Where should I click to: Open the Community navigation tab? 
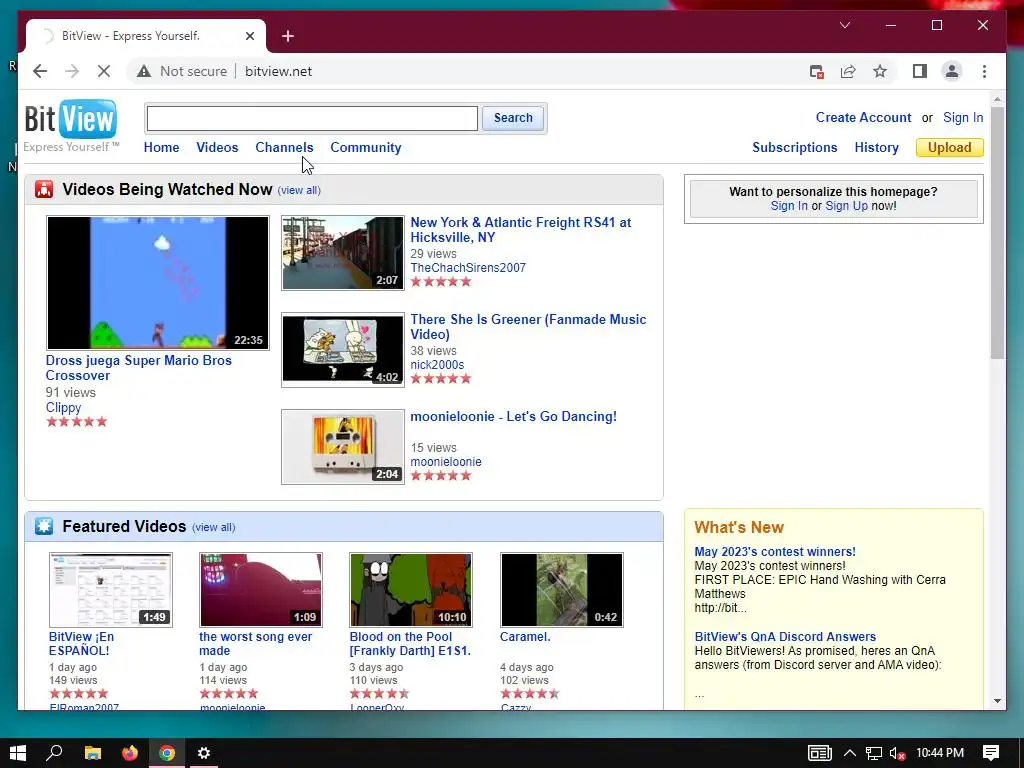[366, 148]
